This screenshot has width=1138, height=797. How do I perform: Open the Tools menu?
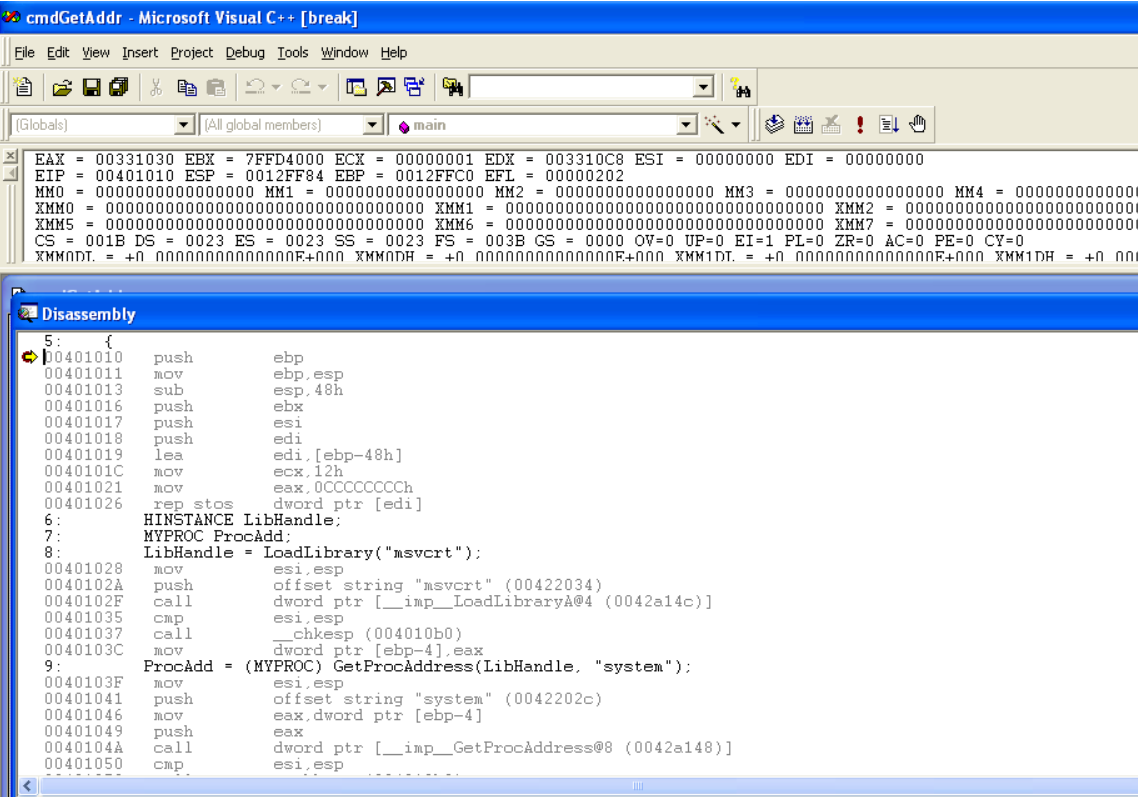[293, 52]
